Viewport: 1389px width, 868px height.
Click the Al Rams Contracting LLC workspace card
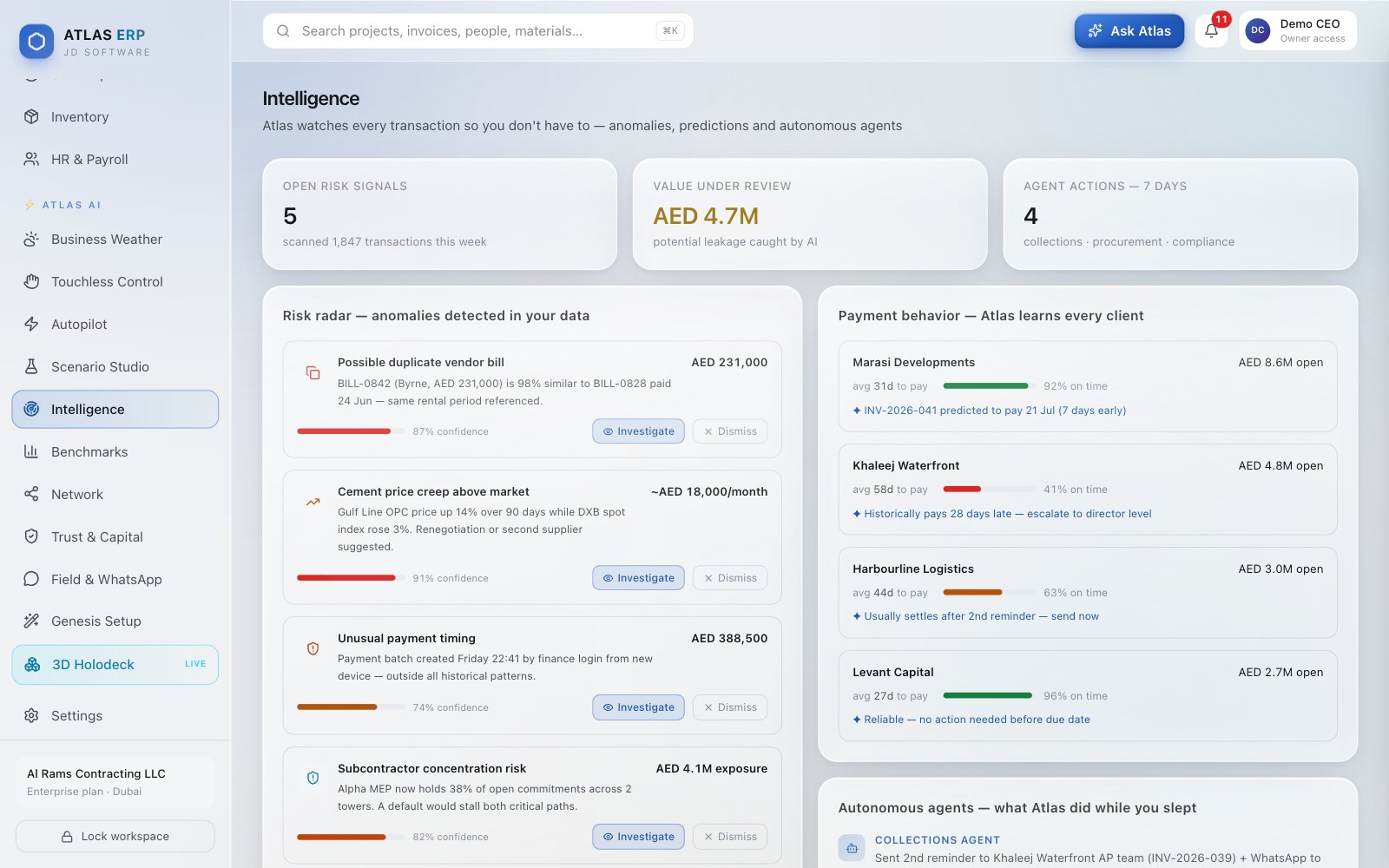pos(115,782)
